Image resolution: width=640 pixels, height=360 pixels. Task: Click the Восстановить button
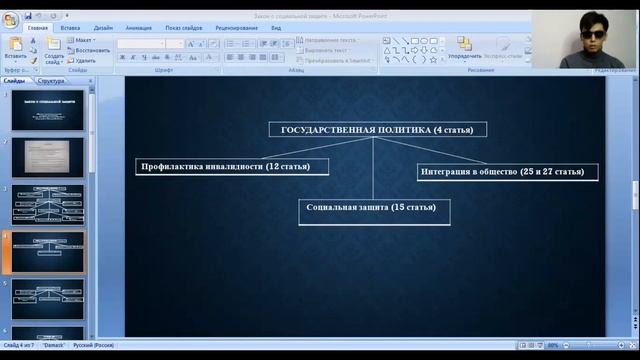(x=89, y=50)
